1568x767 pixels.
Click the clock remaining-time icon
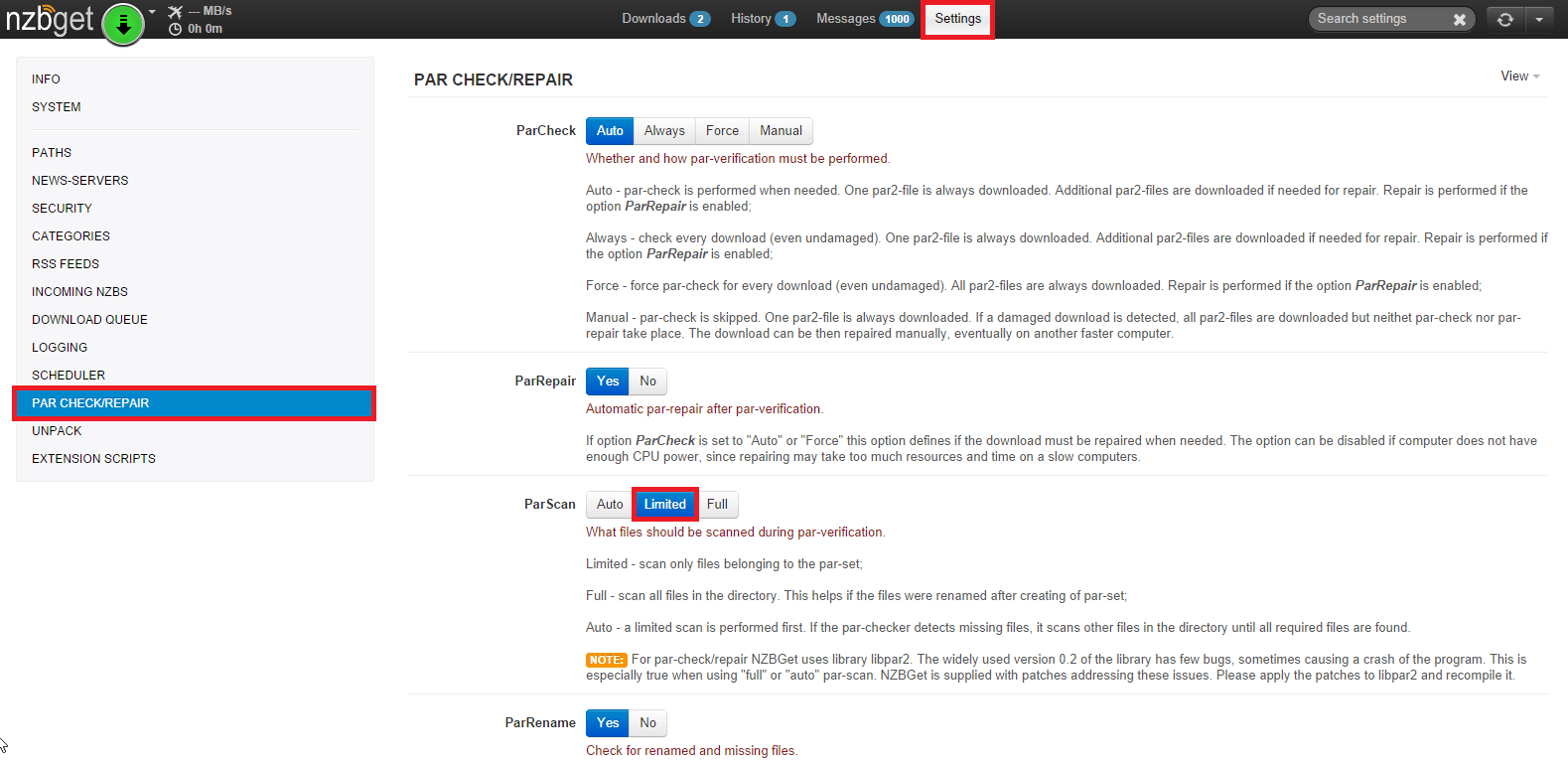176,29
